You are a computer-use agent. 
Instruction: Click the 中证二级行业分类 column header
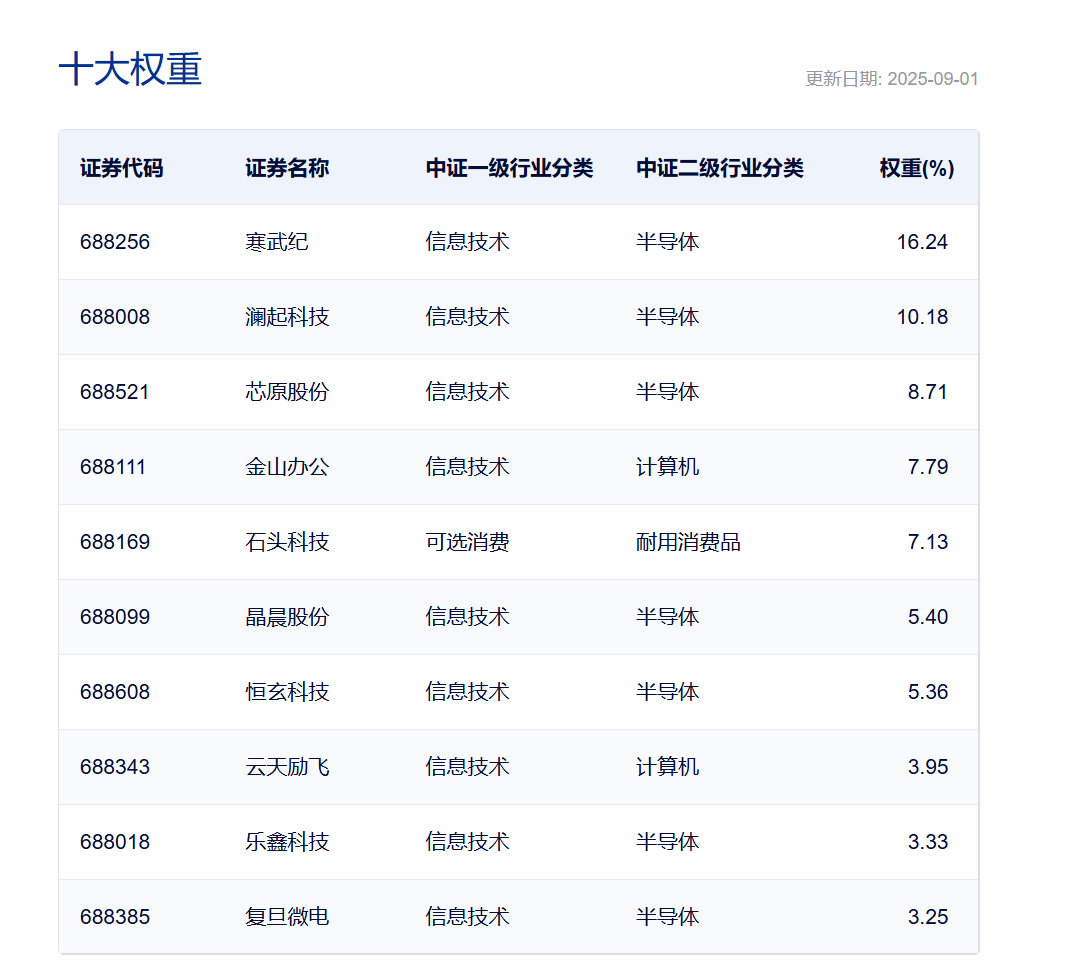click(719, 168)
